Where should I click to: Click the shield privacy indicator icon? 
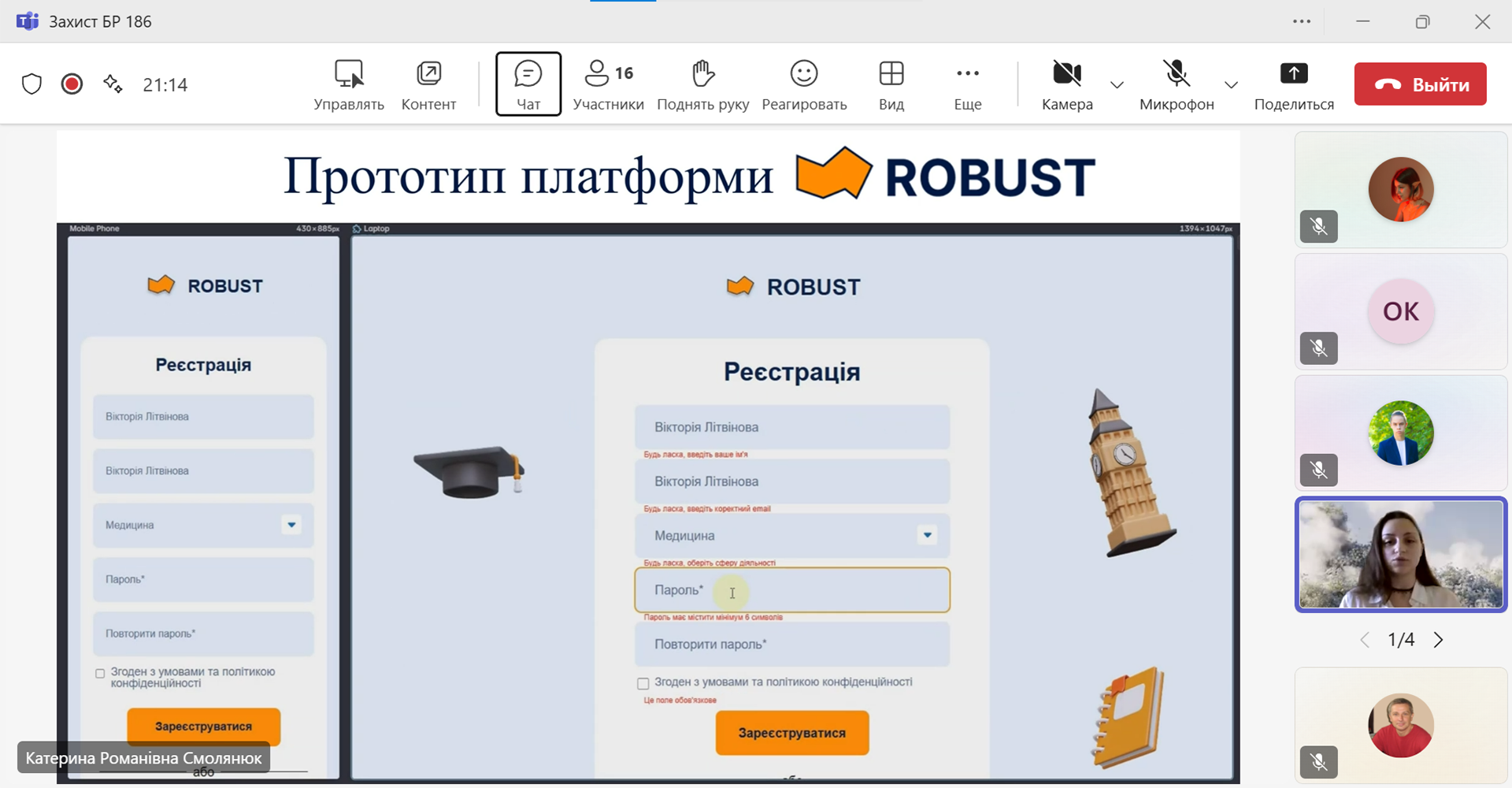[x=31, y=84]
